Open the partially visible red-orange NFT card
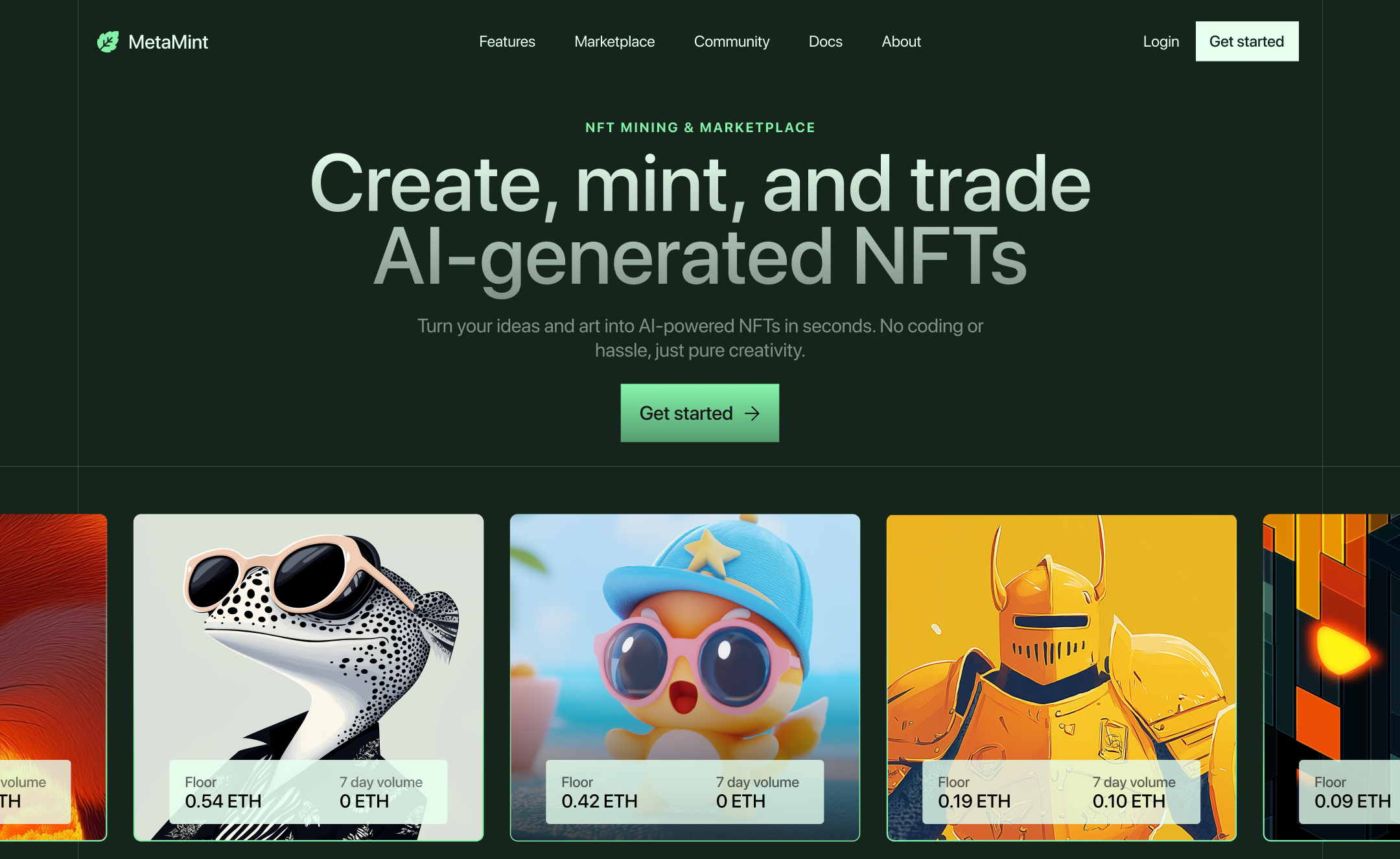This screenshot has width=1400, height=859. click(x=53, y=678)
